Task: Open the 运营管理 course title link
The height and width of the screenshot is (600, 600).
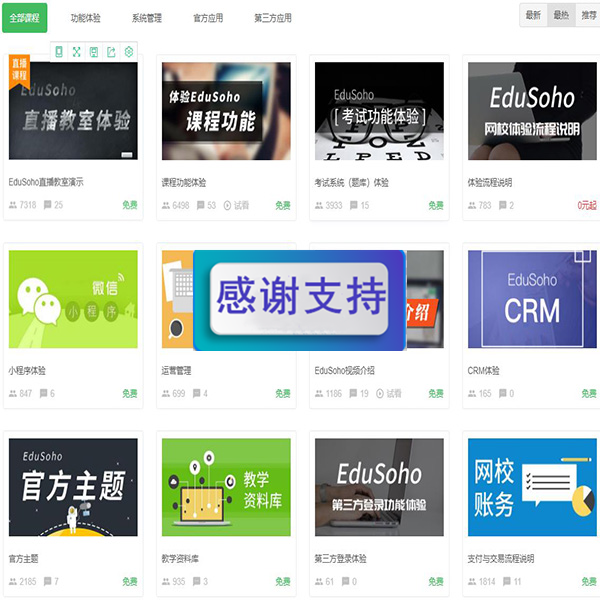Action: pyautogui.click(x=176, y=370)
